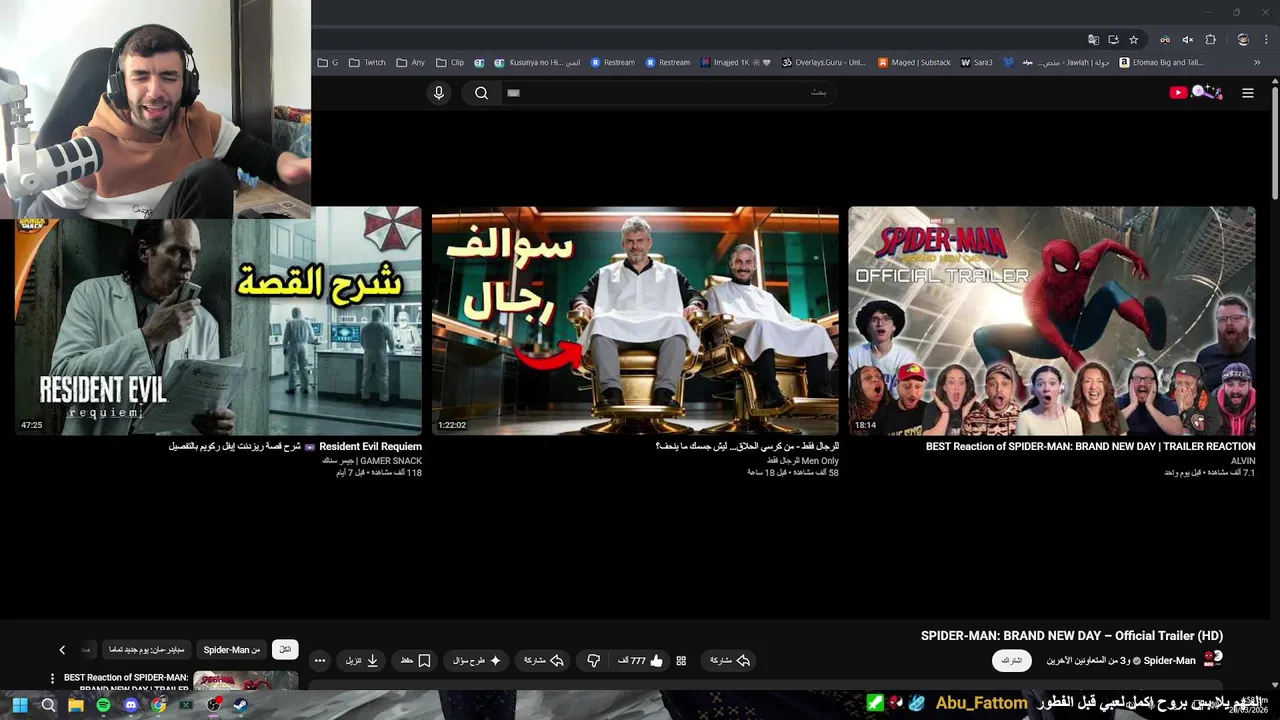Open the Chrome three-dot menu
This screenshot has width=1280, height=720.
tap(1267, 40)
